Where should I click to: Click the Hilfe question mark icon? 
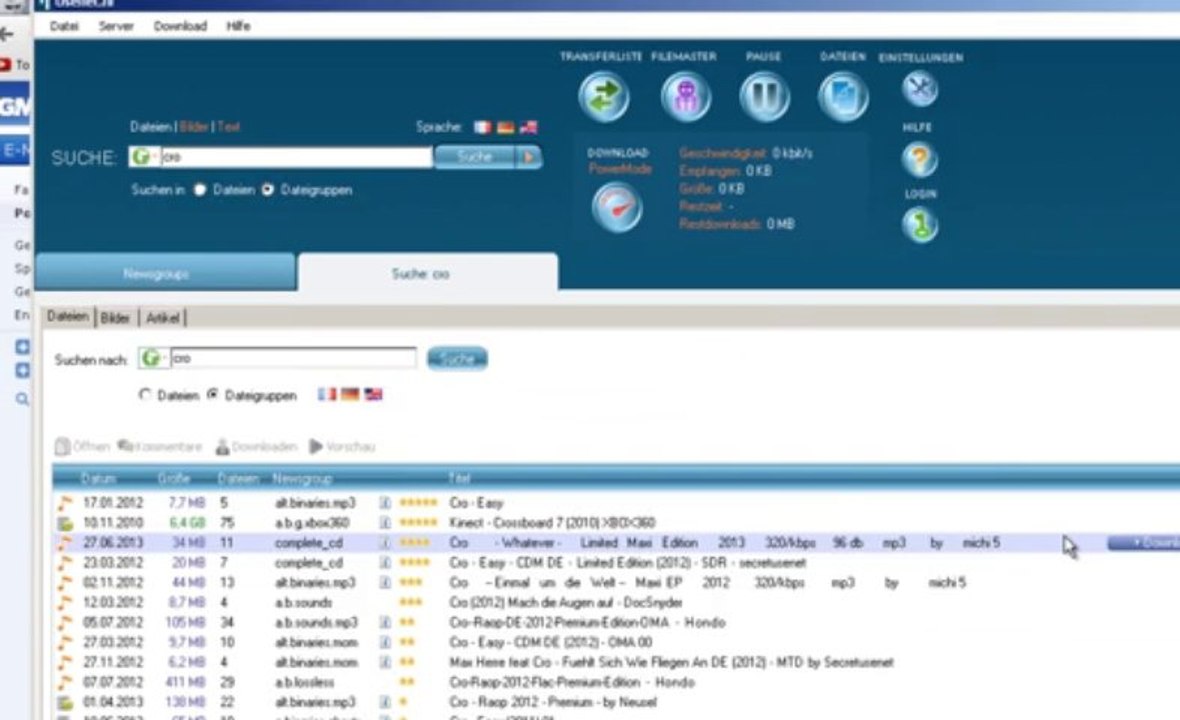(920, 159)
